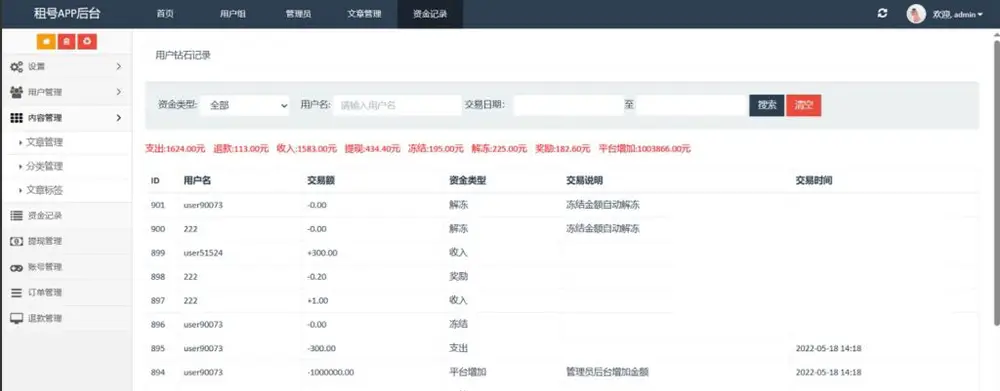Click the 交易说明 column header
The image size is (1000, 391).
pyautogui.click(x=584, y=181)
